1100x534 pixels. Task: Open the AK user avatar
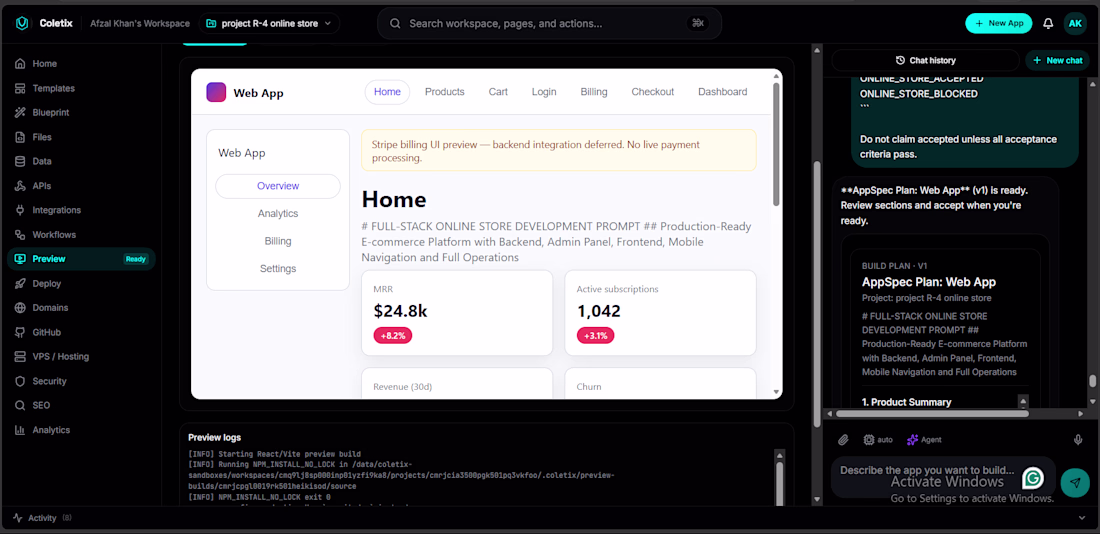(1075, 23)
